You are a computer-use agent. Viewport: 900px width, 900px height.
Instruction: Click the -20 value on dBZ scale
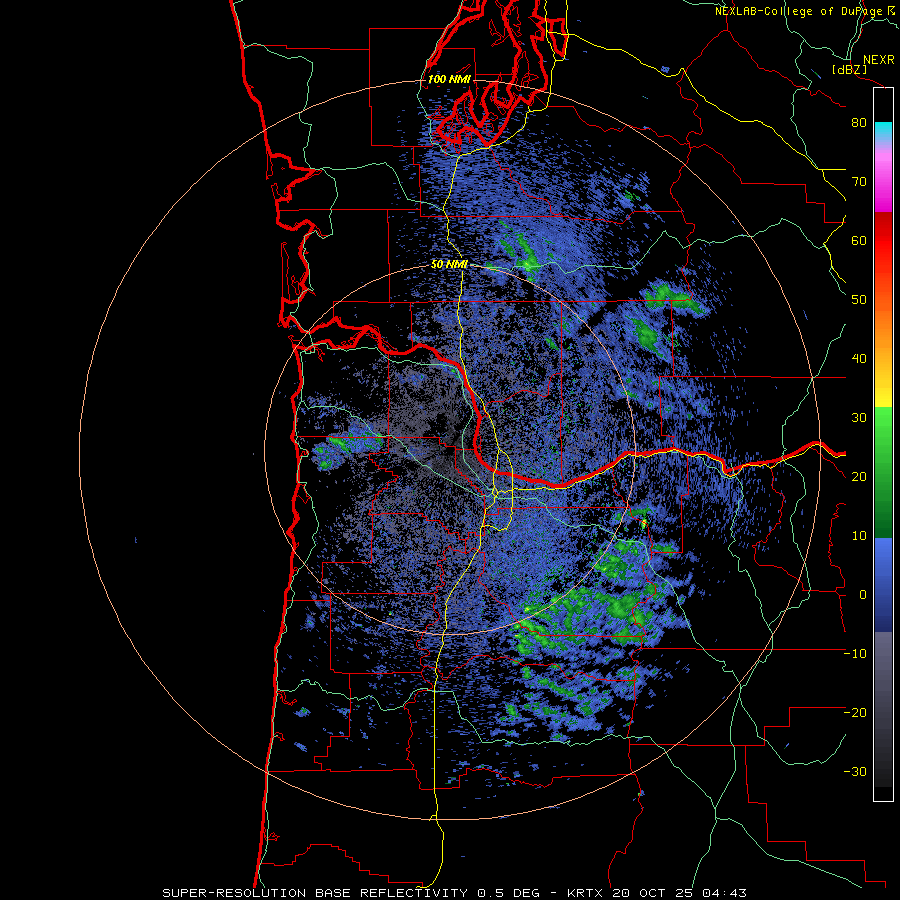pos(855,712)
